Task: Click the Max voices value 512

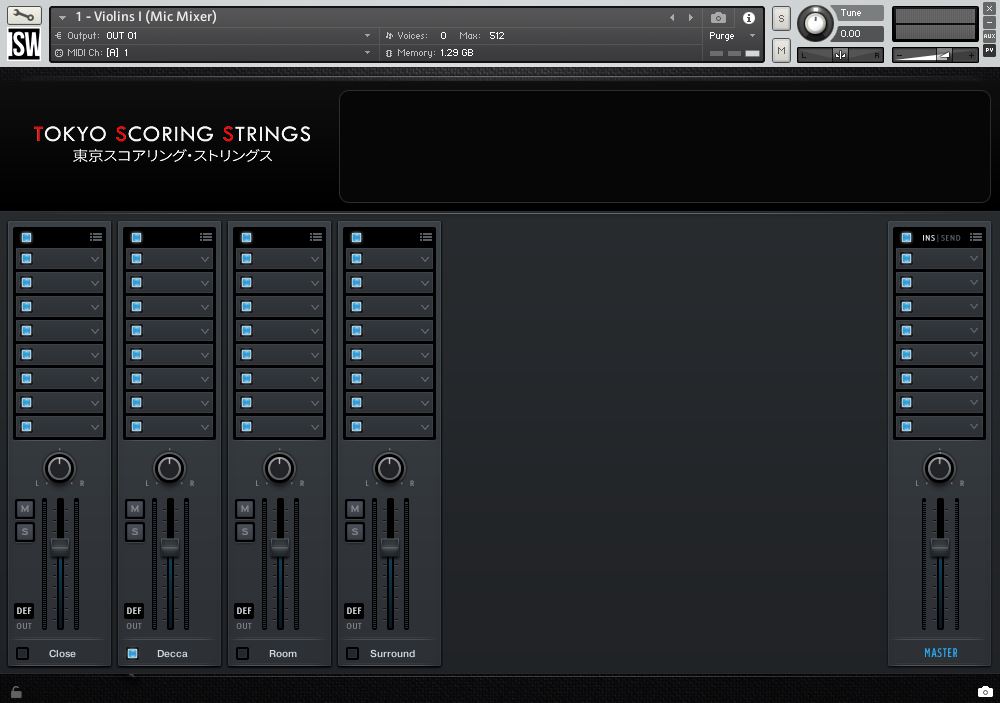Action: (497, 36)
